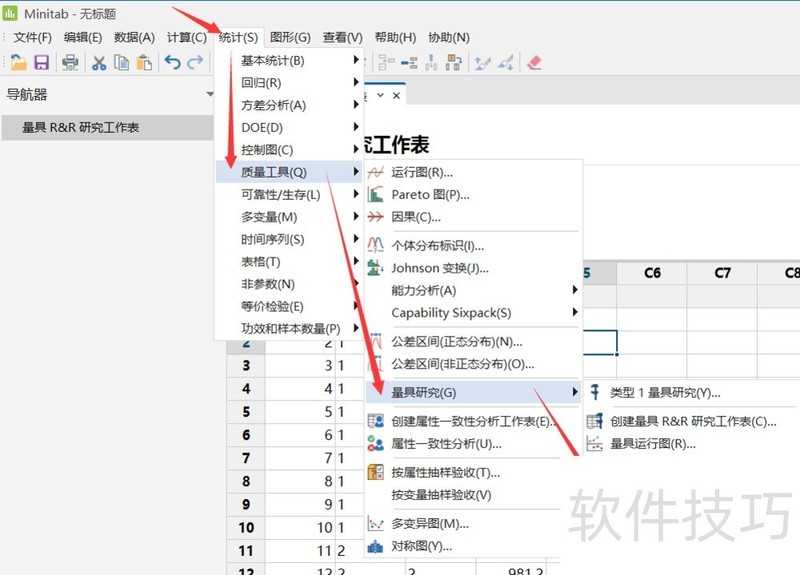Select 量具 R&R 研究工作表 in navigator
The width and height of the screenshot is (800, 575).
tap(80, 127)
